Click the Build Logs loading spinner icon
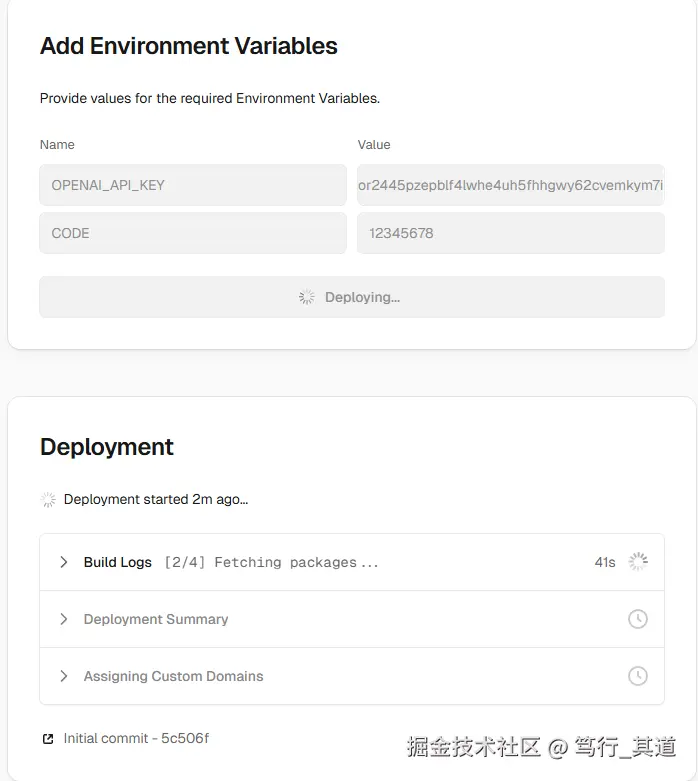Image resolution: width=698 pixels, height=781 pixels. [638, 562]
